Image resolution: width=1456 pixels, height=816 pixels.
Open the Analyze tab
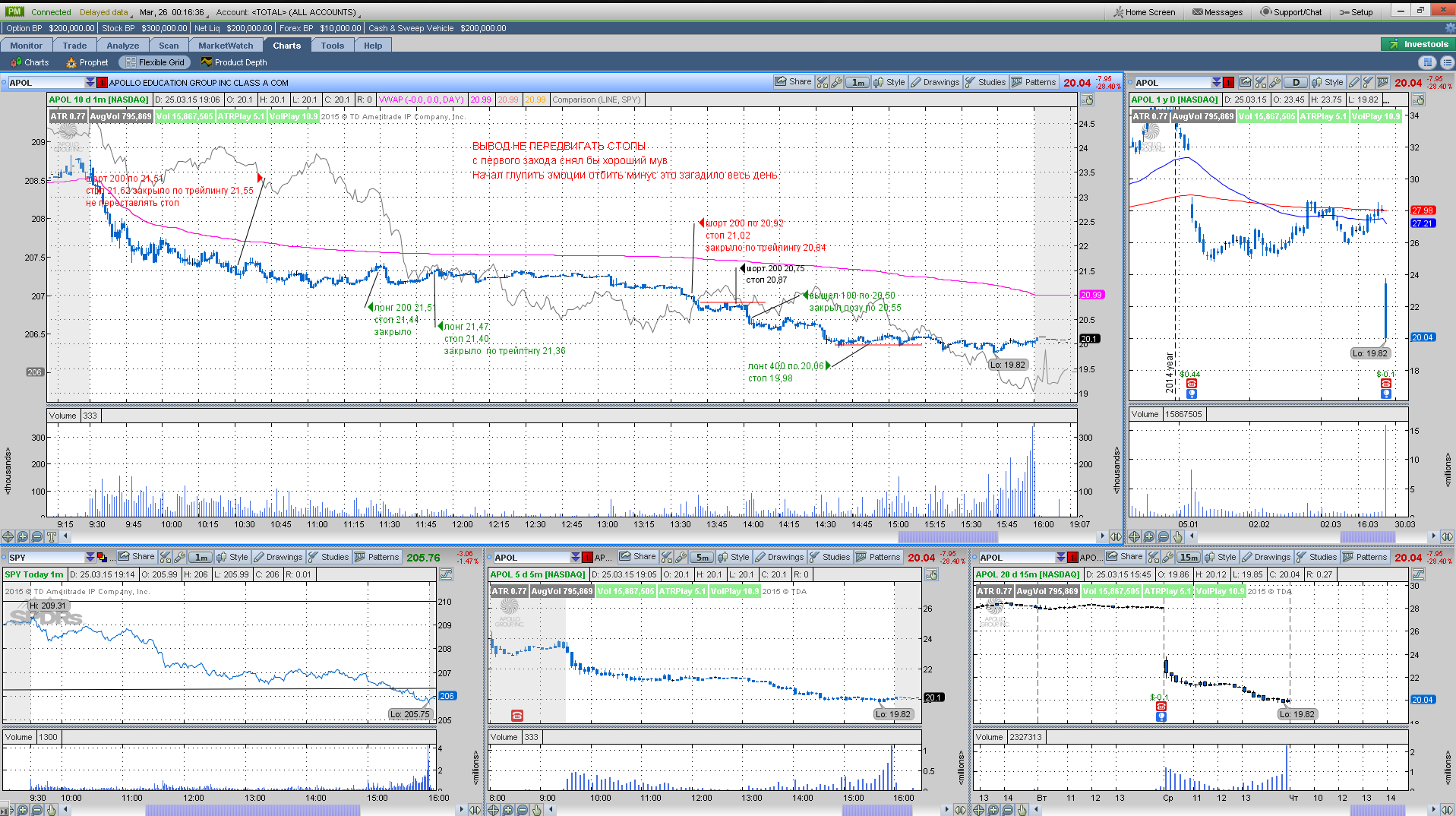122,46
